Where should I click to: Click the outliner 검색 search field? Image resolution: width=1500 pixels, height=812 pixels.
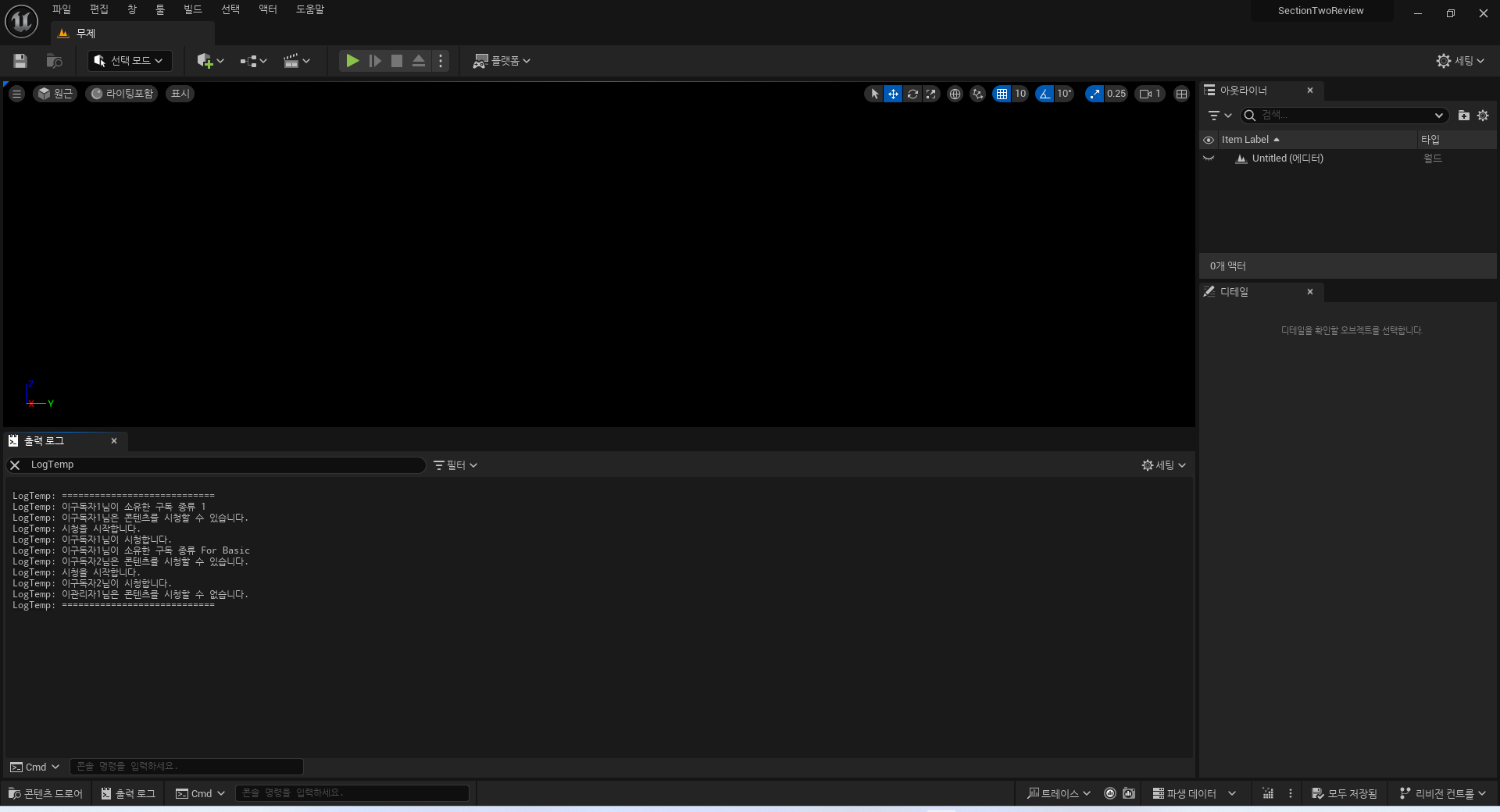pyautogui.click(x=1344, y=116)
